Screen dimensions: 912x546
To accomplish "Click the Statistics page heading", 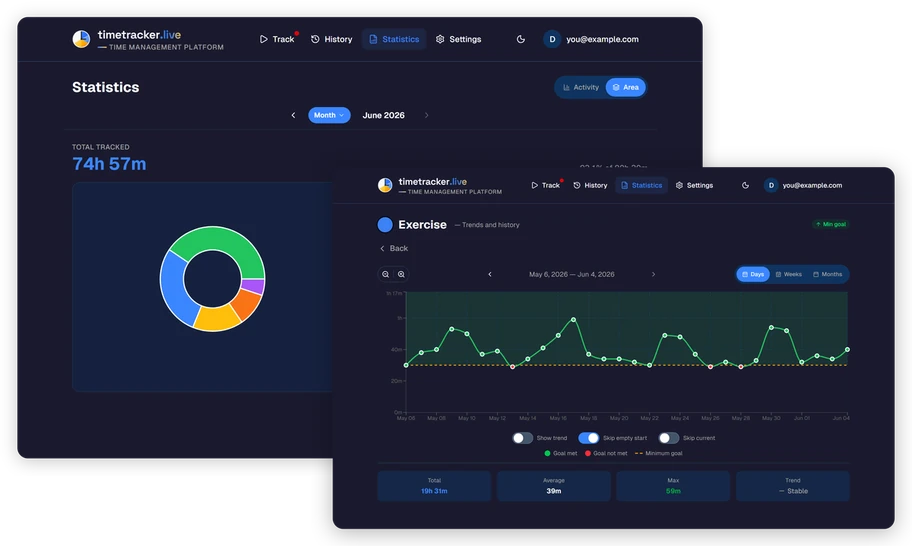I will coord(106,87).
